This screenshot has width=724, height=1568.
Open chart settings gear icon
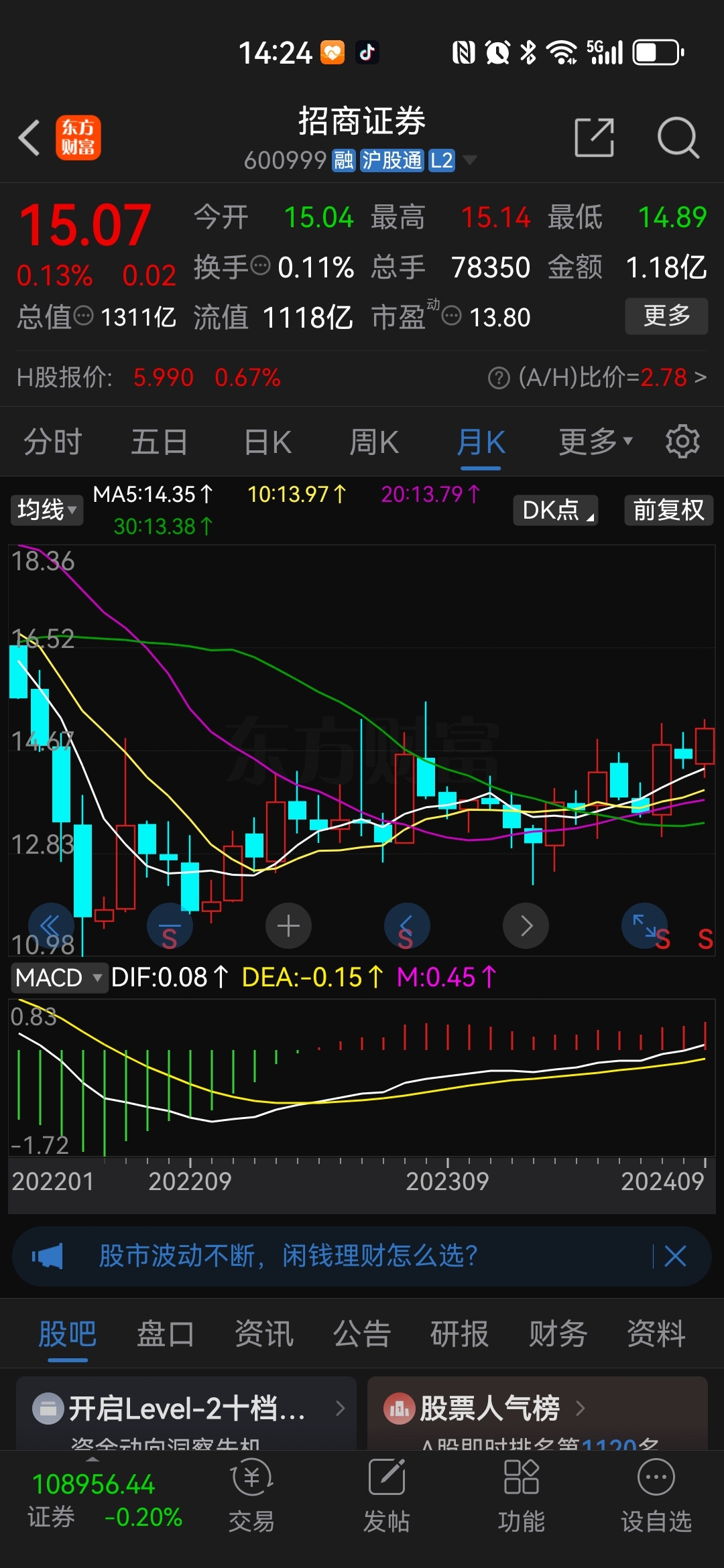[x=682, y=442]
